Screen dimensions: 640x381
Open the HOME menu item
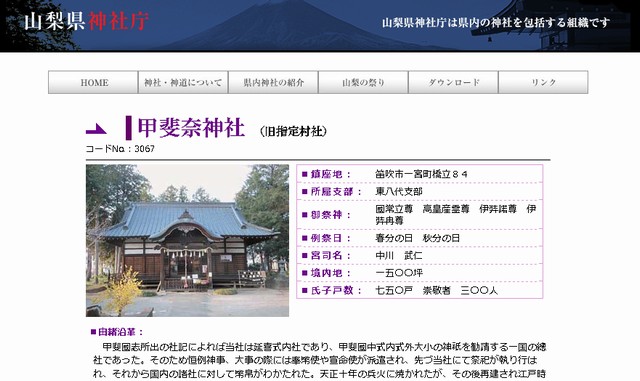tap(93, 82)
